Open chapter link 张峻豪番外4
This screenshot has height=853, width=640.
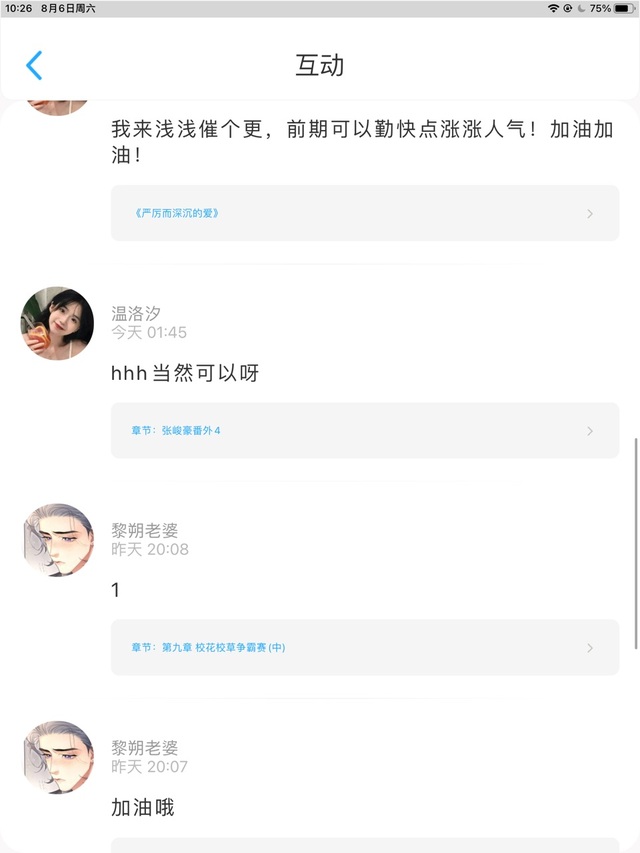coord(176,431)
